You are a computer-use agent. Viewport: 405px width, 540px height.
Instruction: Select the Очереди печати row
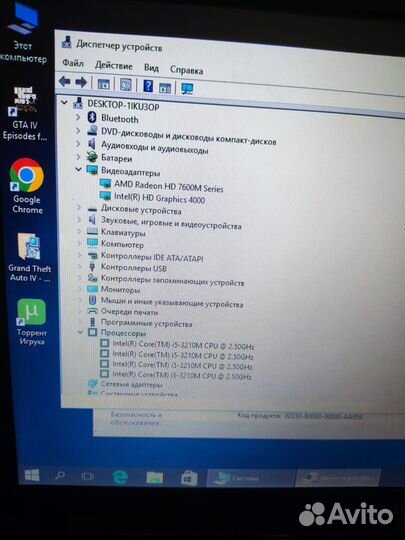(129, 312)
